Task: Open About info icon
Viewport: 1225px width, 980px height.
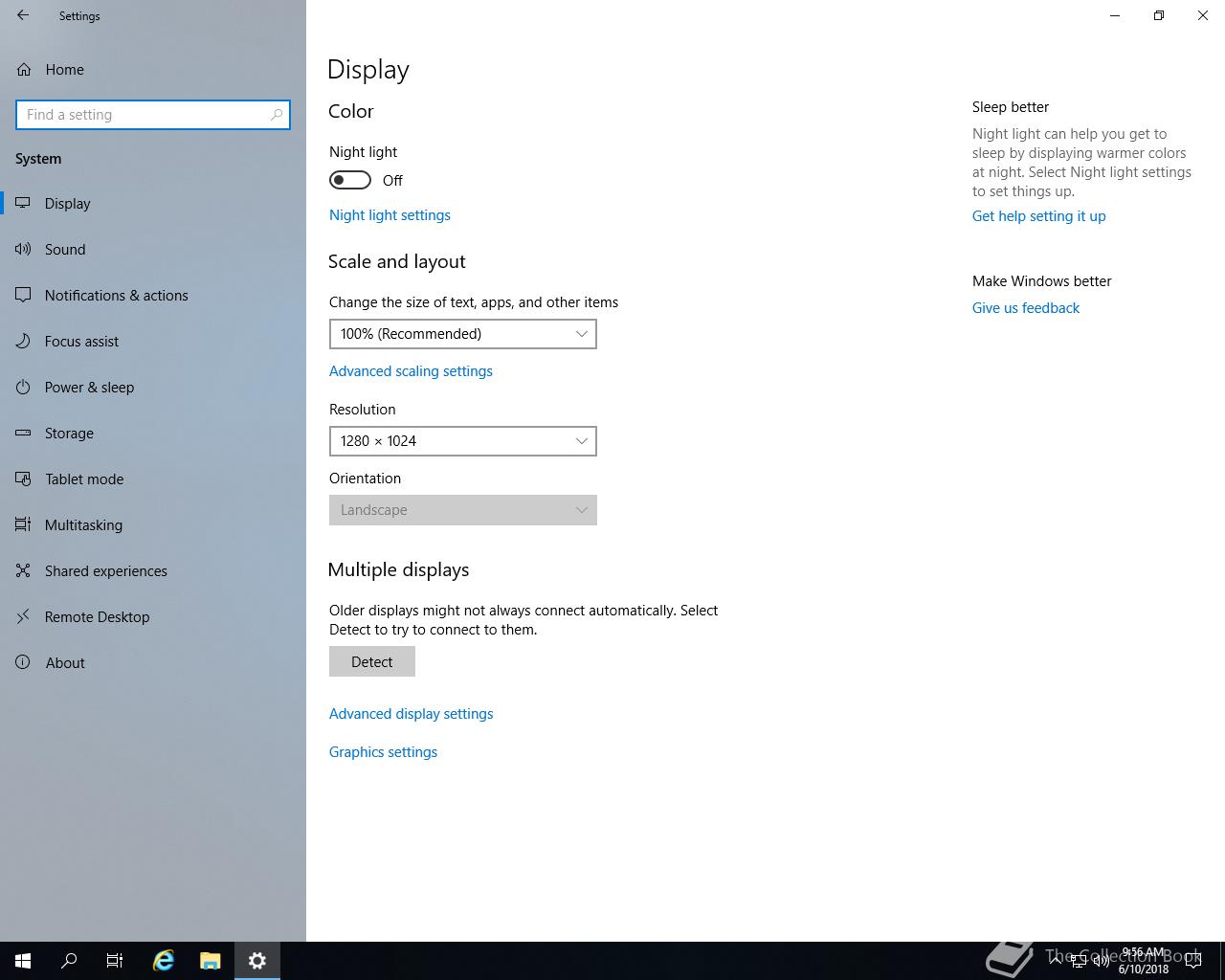Action: click(x=23, y=662)
